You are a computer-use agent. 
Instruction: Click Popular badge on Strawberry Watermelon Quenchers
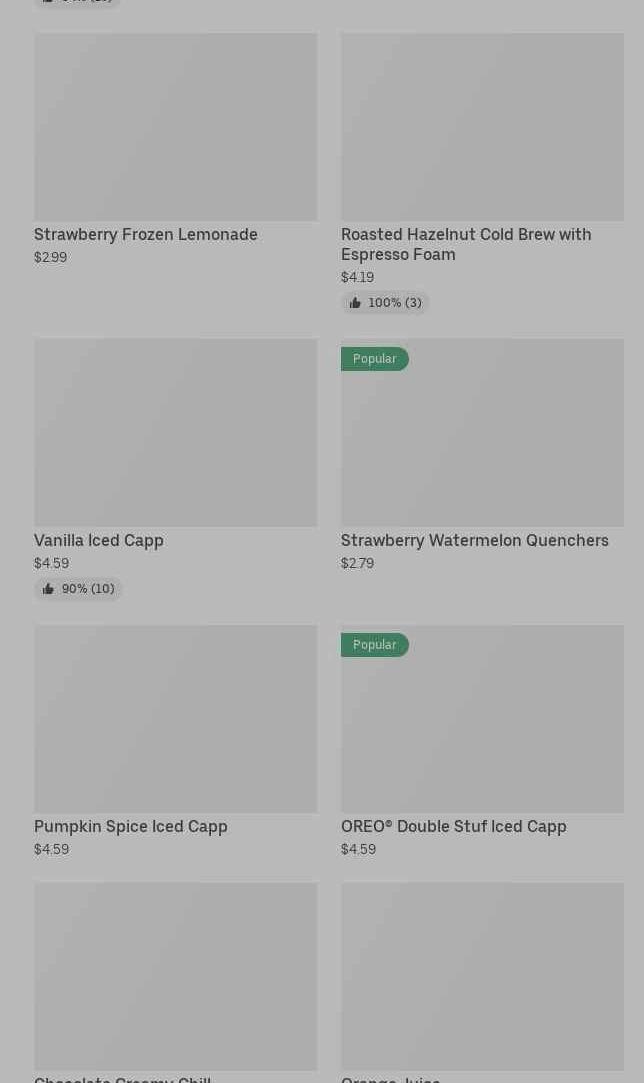point(374,359)
